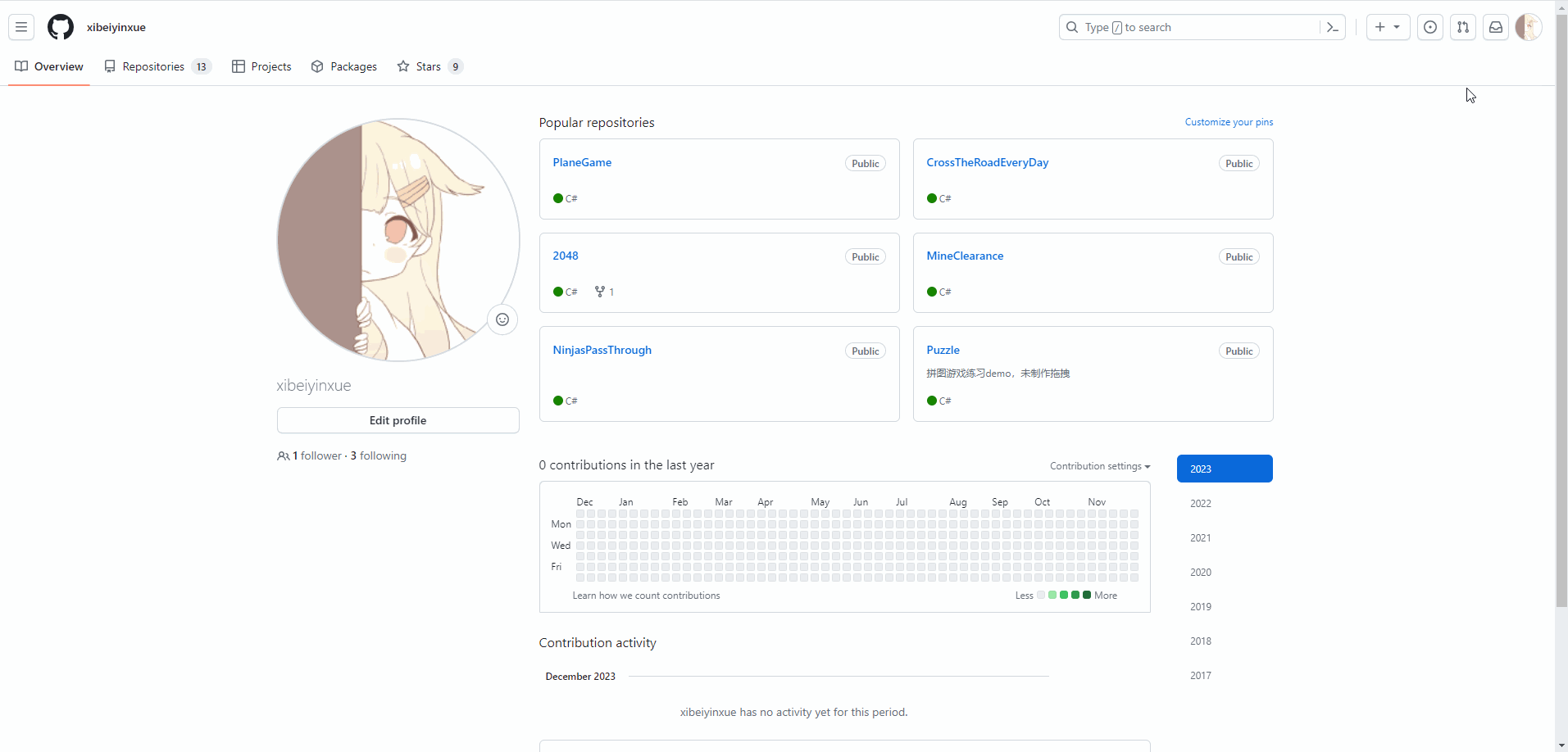Screen dimensions: 1568x752
Task: Open the Packages tab
Action: [344, 66]
